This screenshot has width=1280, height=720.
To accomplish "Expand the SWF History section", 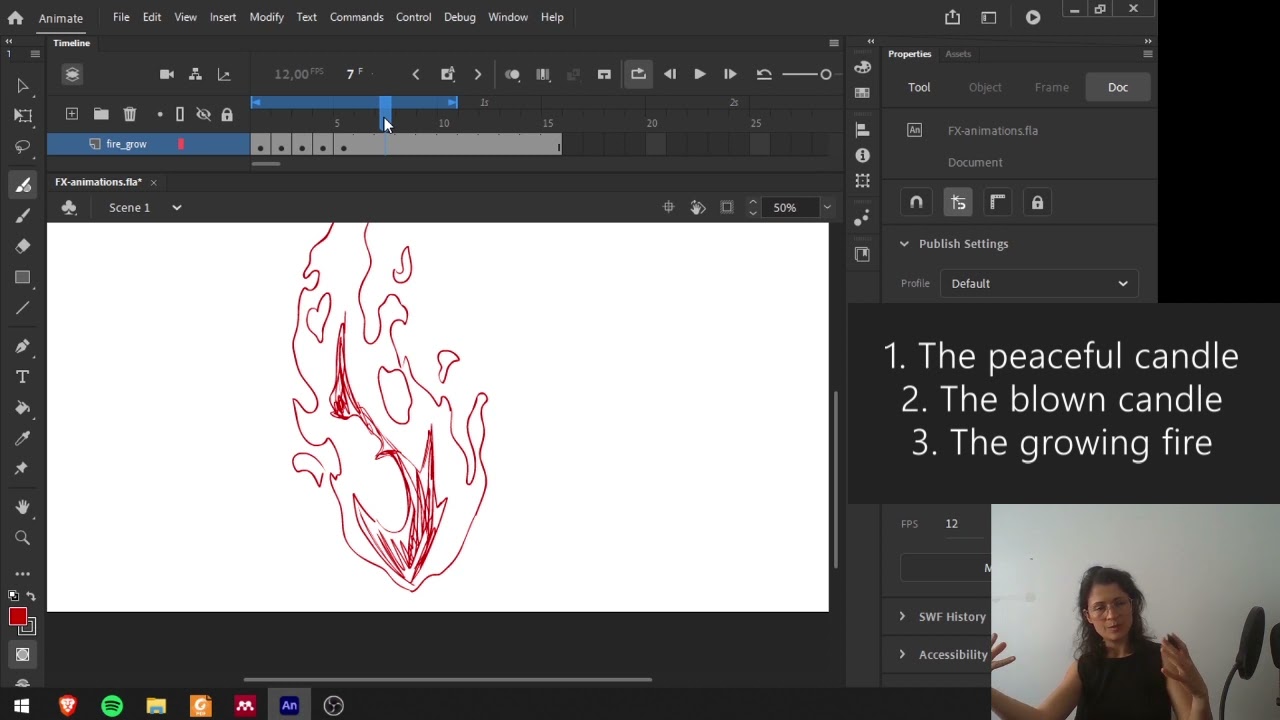I will tap(902, 617).
